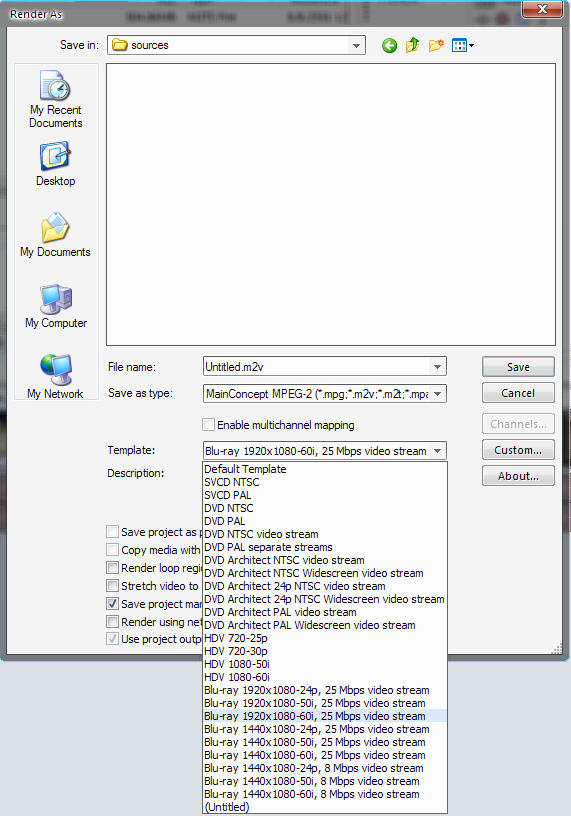Screen dimensions: 571x816
Task: Open the Save as type dropdown
Action: (438, 394)
